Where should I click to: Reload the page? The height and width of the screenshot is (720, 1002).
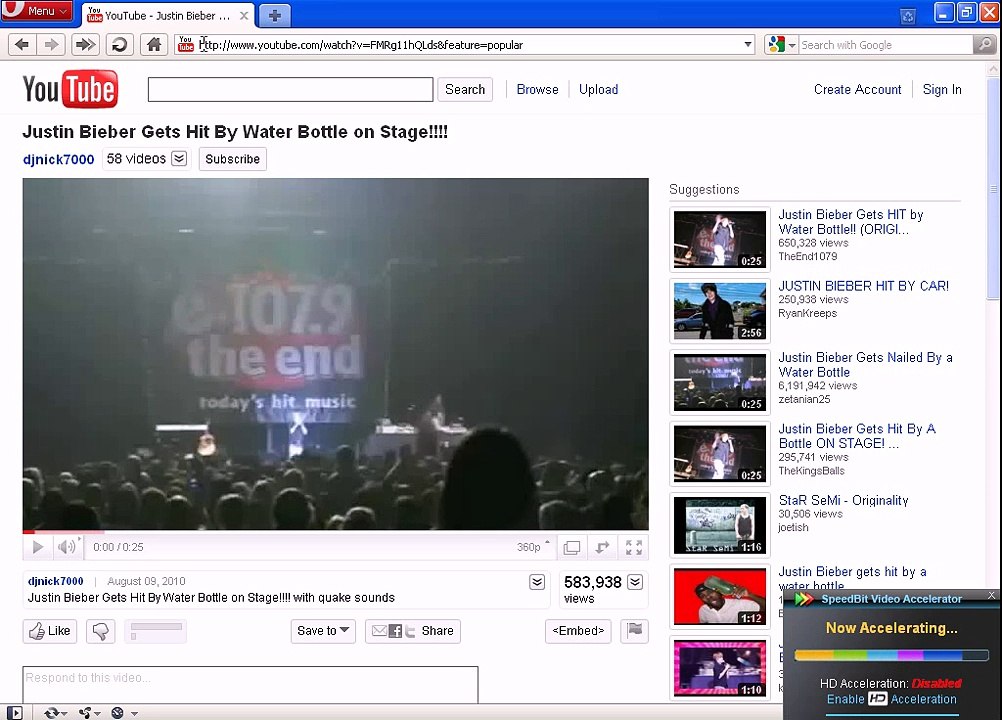tap(119, 45)
